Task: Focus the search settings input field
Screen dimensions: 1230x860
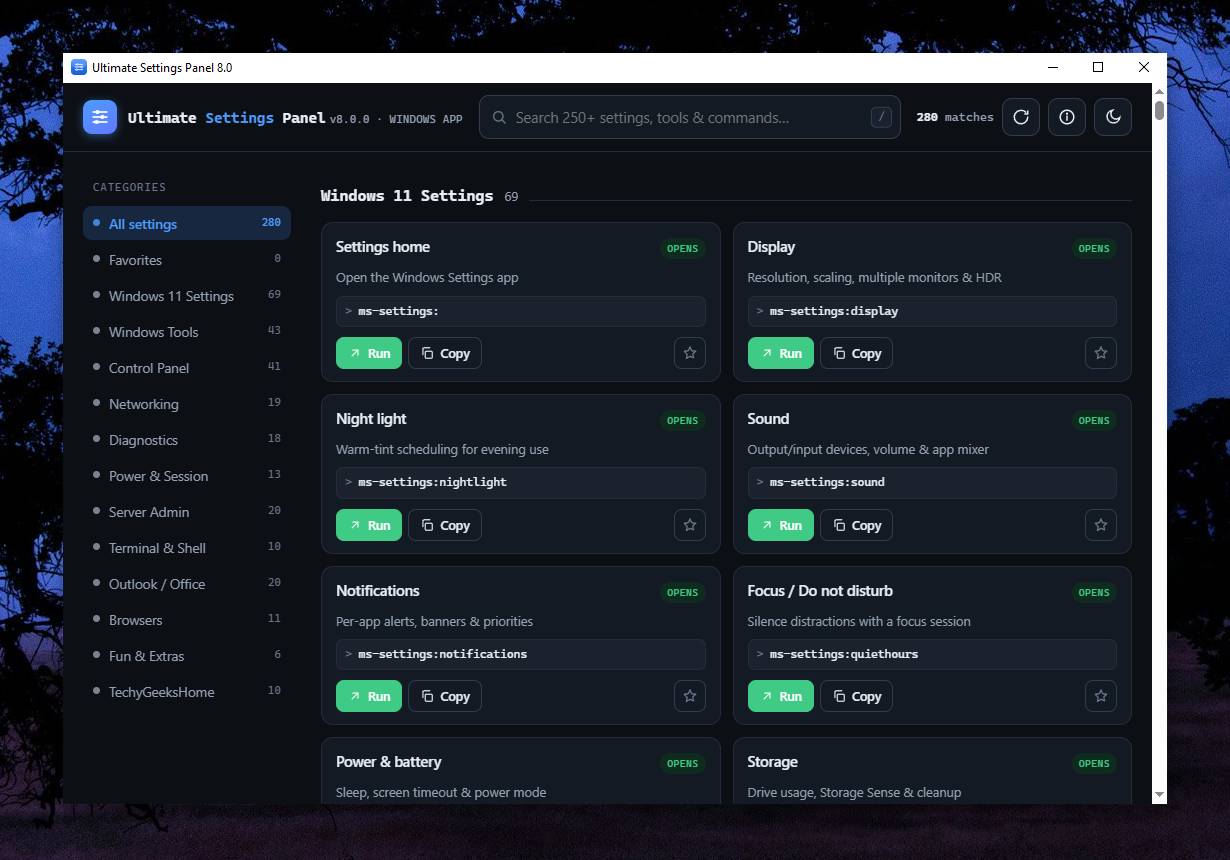Action: click(x=690, y=117)
